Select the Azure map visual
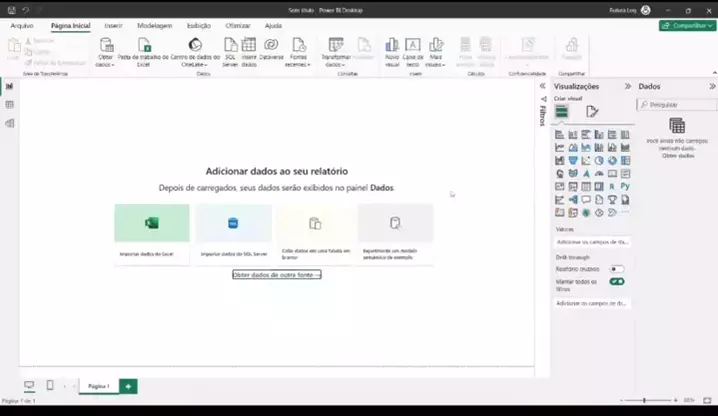 click(586, 174)
